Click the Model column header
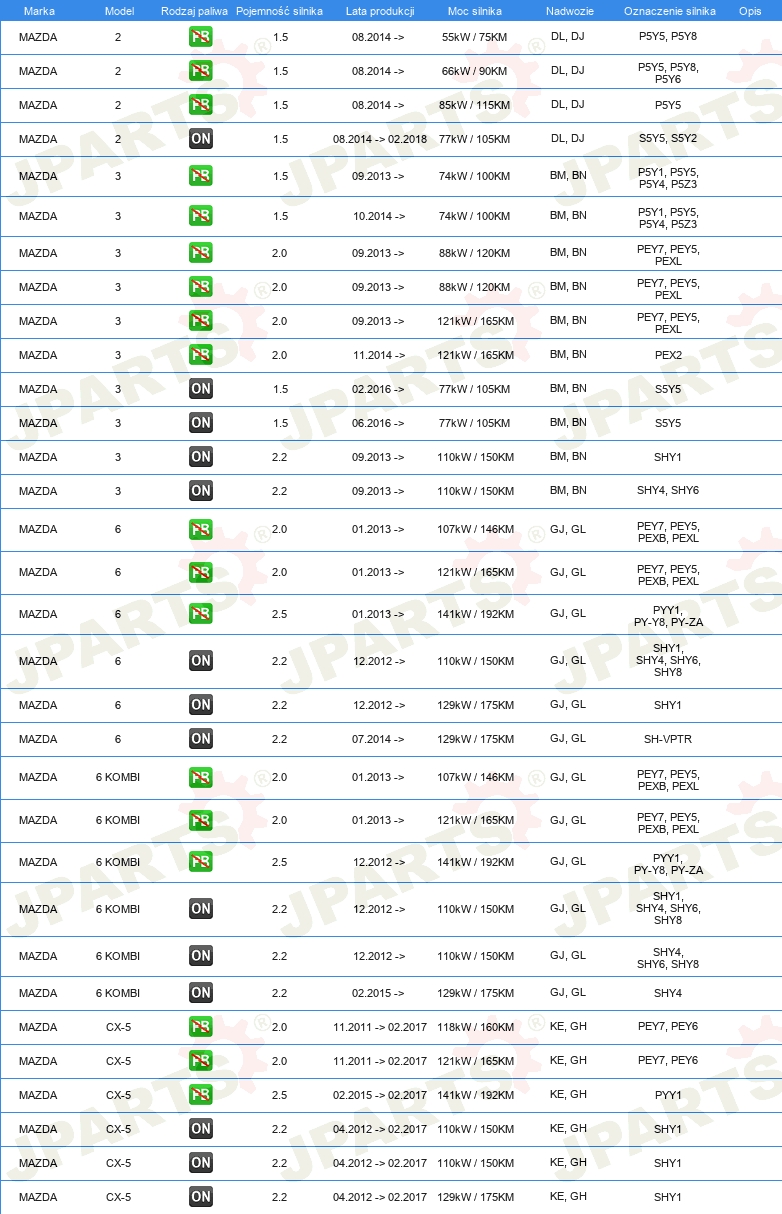Image resolution: width=782 pixels, height=1214 pixels. 119,10
